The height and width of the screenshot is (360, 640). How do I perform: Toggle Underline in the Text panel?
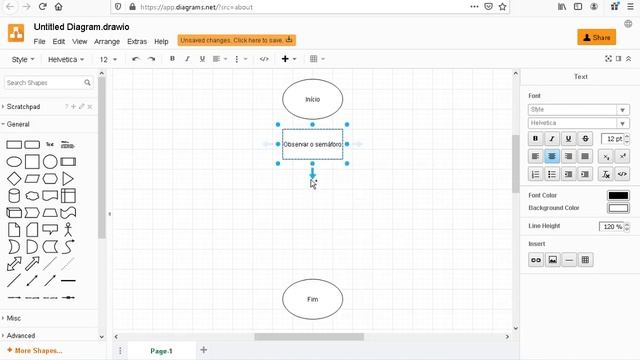point(568,139)
